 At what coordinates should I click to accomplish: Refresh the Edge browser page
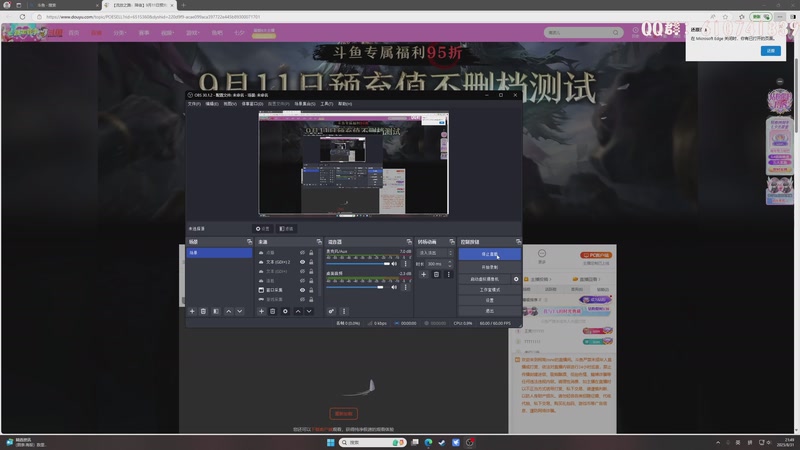coord(22,17)
